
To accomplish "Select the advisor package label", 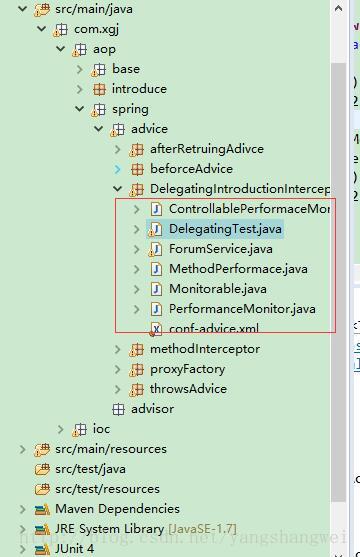I will [x=152, y=409].
